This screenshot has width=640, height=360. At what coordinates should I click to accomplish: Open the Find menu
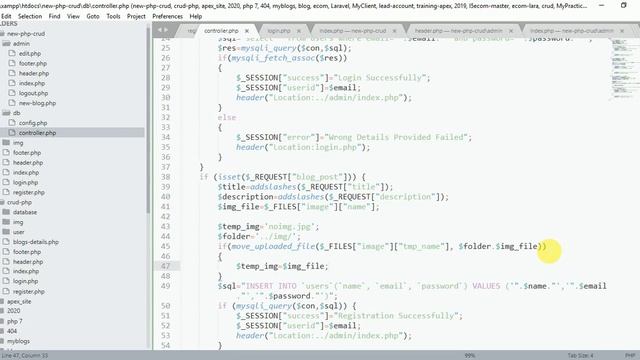click(54, 16)
